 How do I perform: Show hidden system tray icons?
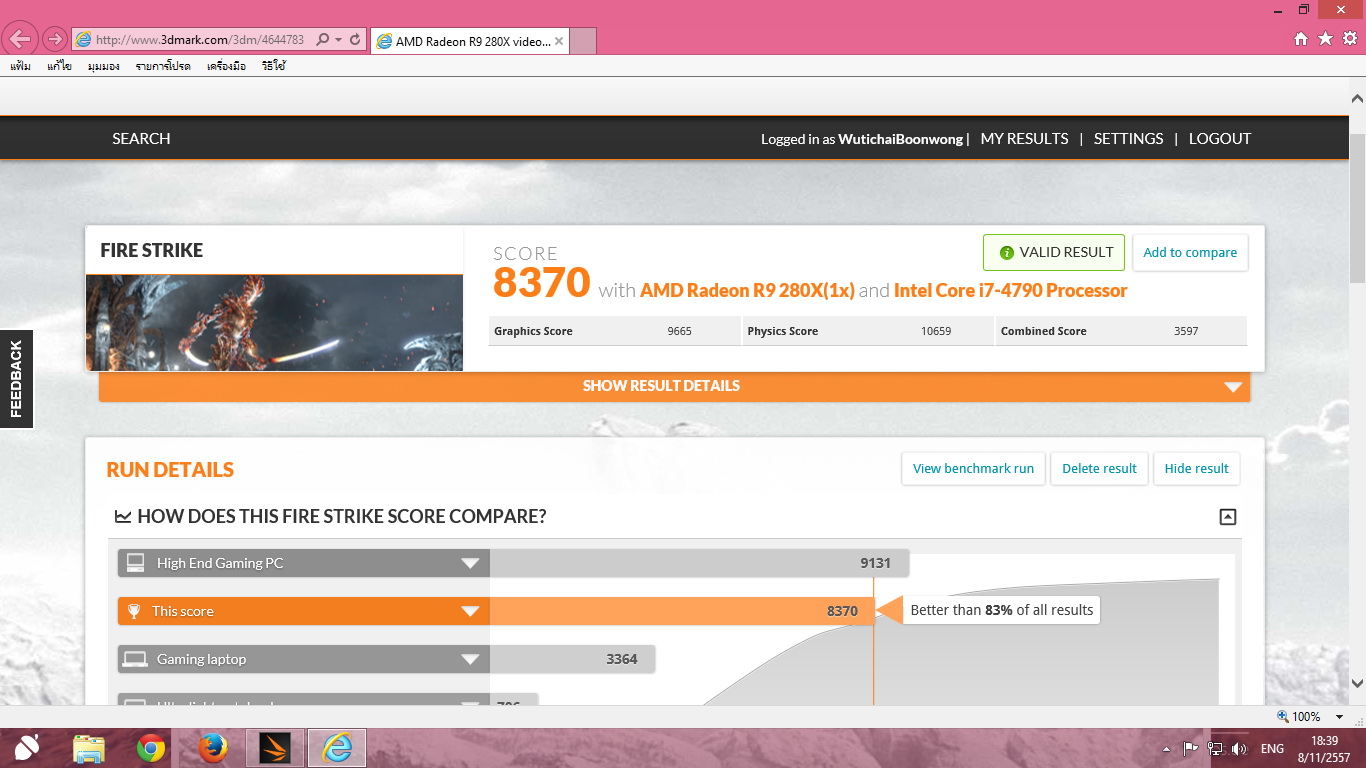pyautogui.click(x=1166, y=748)
